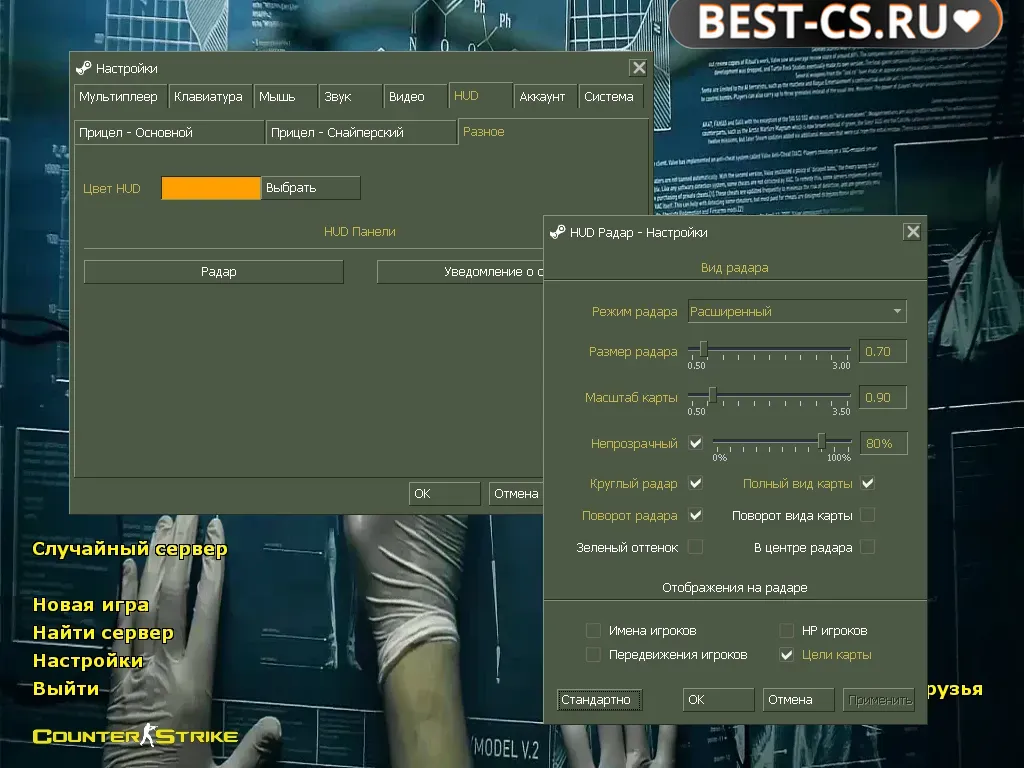Start Новая игра from main menu
The image size is (1024, 768).
click(x=91, y=605)
